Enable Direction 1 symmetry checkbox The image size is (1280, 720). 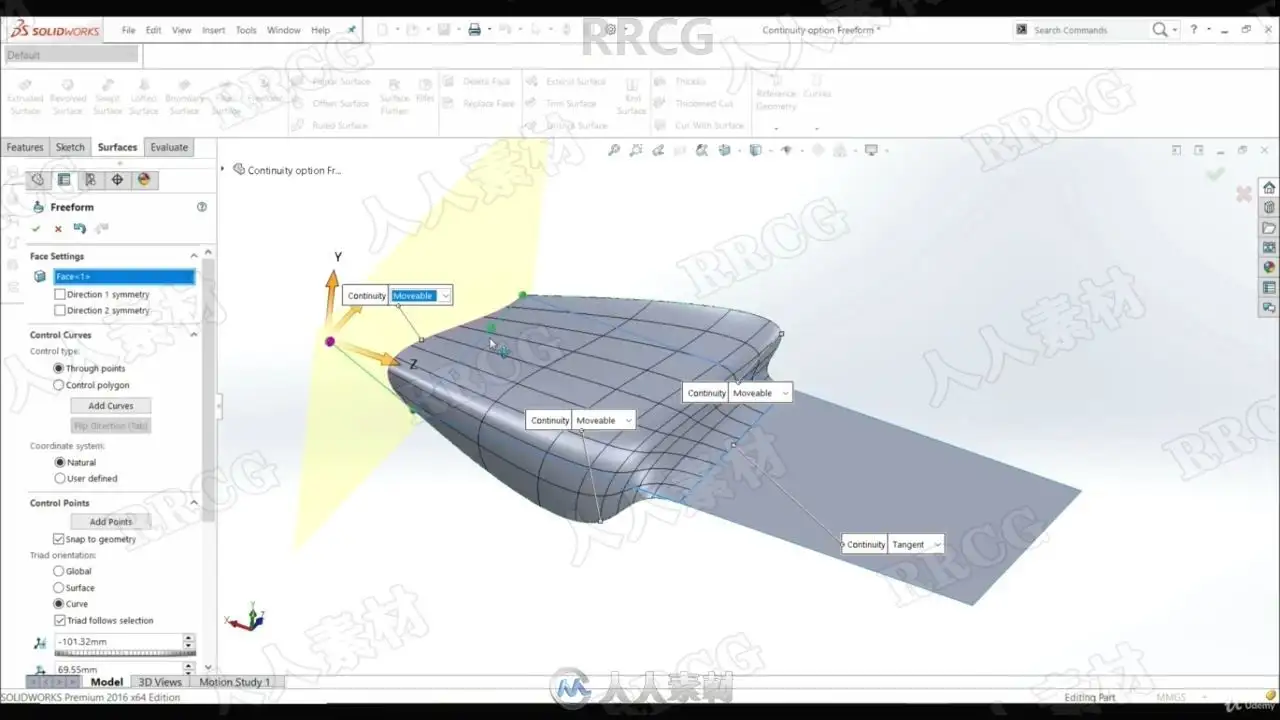click(x=60, y=294)
